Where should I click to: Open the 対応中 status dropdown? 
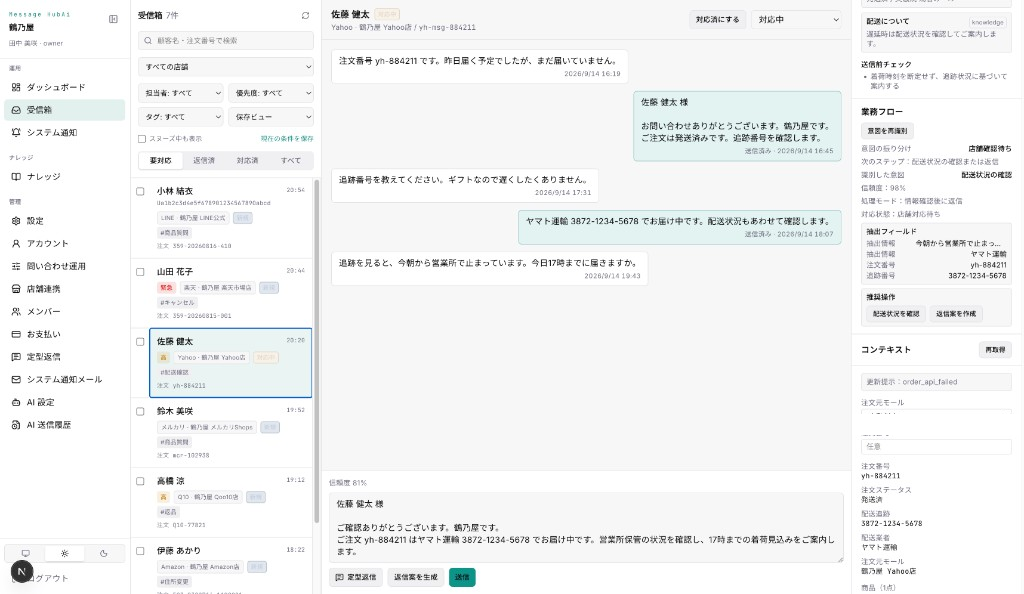pyautogui.click(x=797, y=20)
